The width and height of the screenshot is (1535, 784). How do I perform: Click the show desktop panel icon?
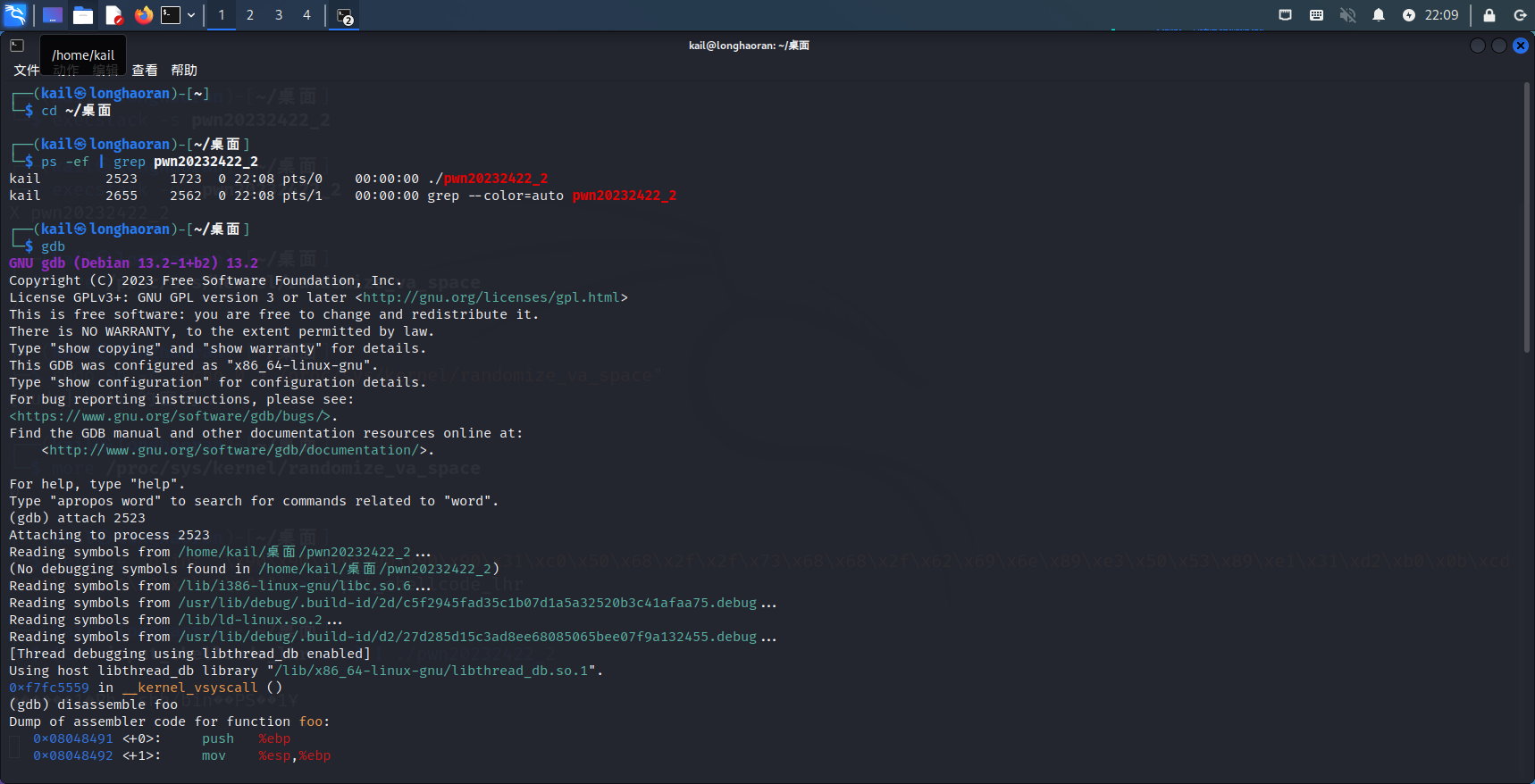click(53, 15)
